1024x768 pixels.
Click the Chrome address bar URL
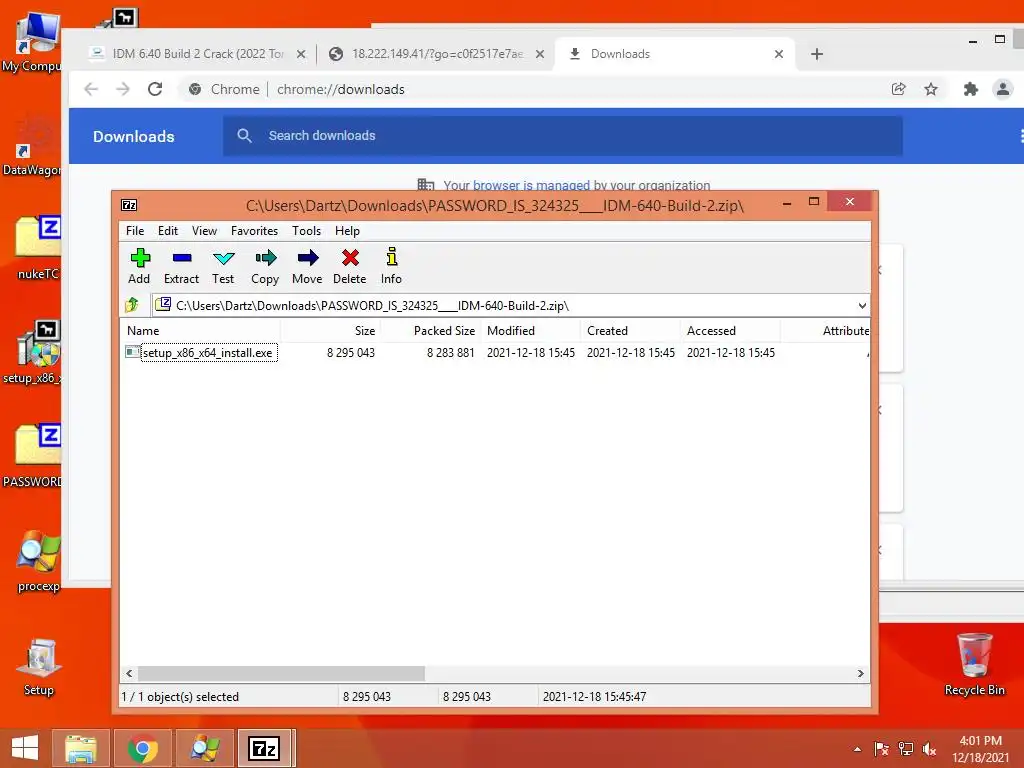click(x=340, y=89)
